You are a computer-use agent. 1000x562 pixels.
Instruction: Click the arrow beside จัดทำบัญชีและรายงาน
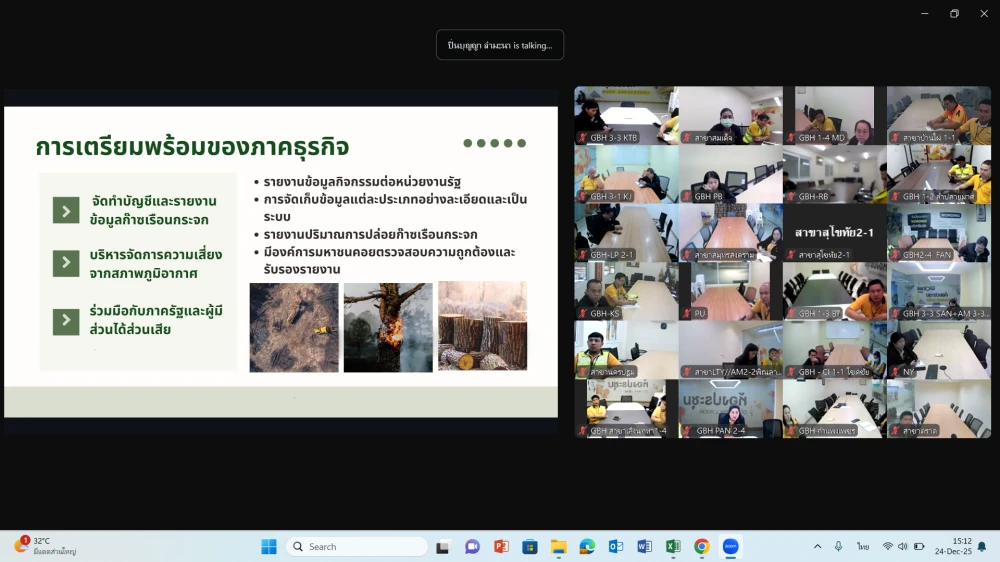(66, 211)
